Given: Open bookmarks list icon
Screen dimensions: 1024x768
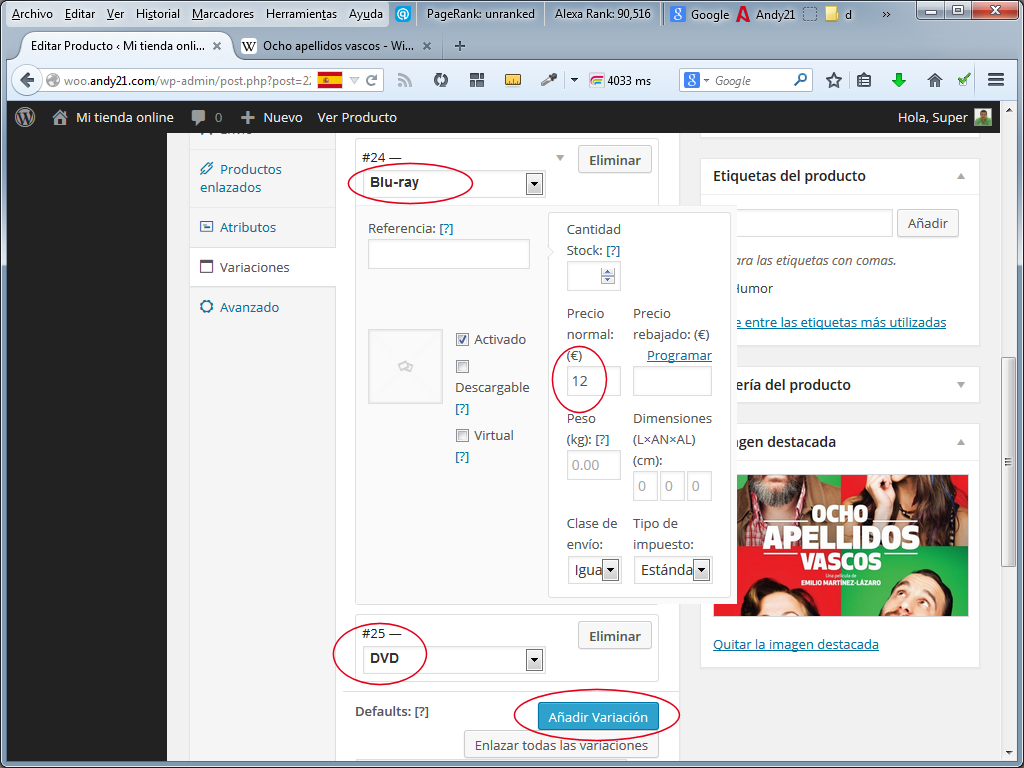Looking at the screenshot, I should coord(864,80).
